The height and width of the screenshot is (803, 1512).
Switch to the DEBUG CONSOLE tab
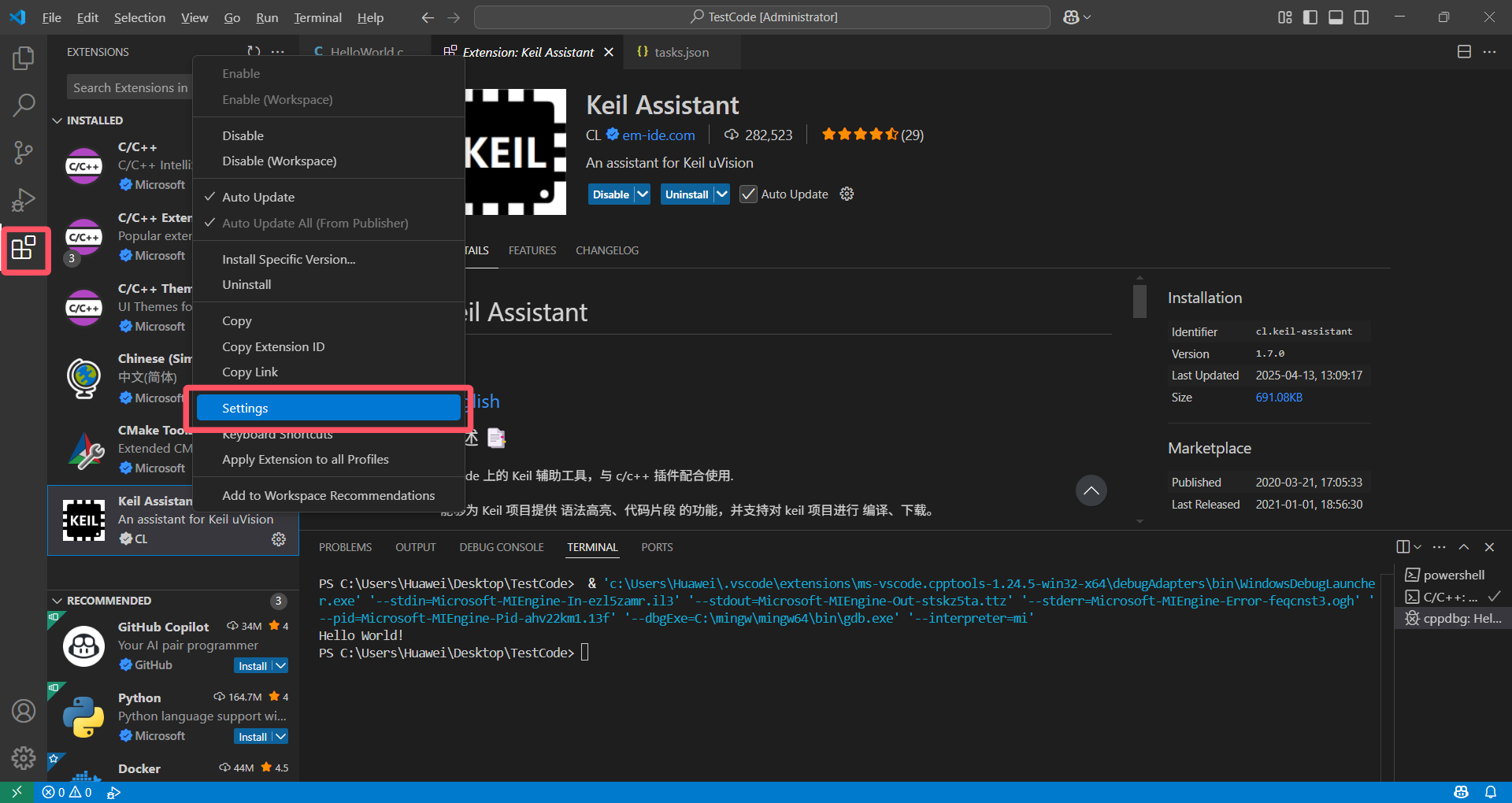502,547
